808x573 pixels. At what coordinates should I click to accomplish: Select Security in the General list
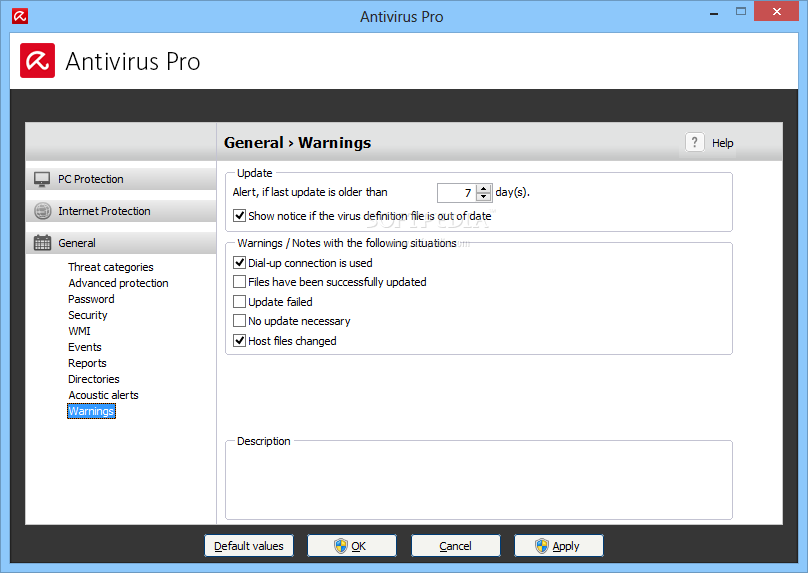click(88, 315)
